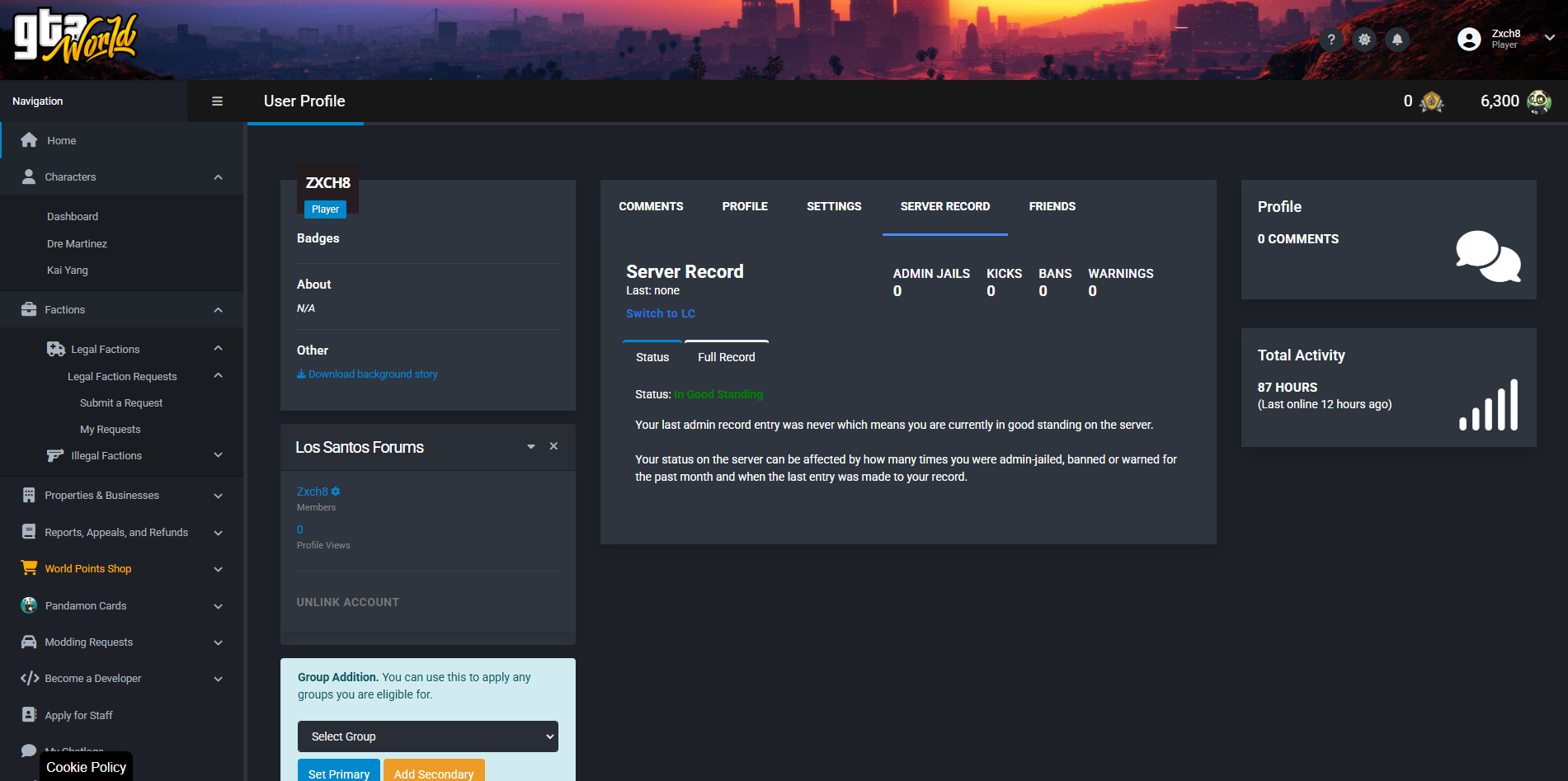This screenshot has width=1568, height=781.
Task: Click the Unlink Account button
Action: pos(348,603)
